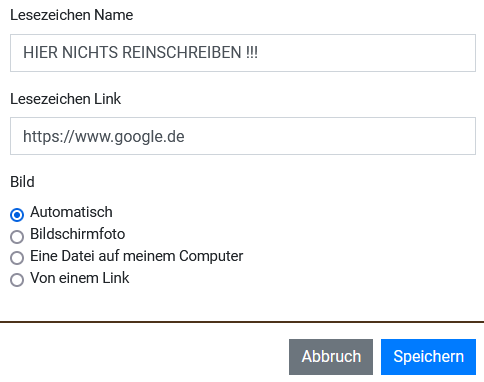Screen dimensions: 484x382
Task: Click the 'Lesezeichen Name' field label
Action: coord(72,15)
